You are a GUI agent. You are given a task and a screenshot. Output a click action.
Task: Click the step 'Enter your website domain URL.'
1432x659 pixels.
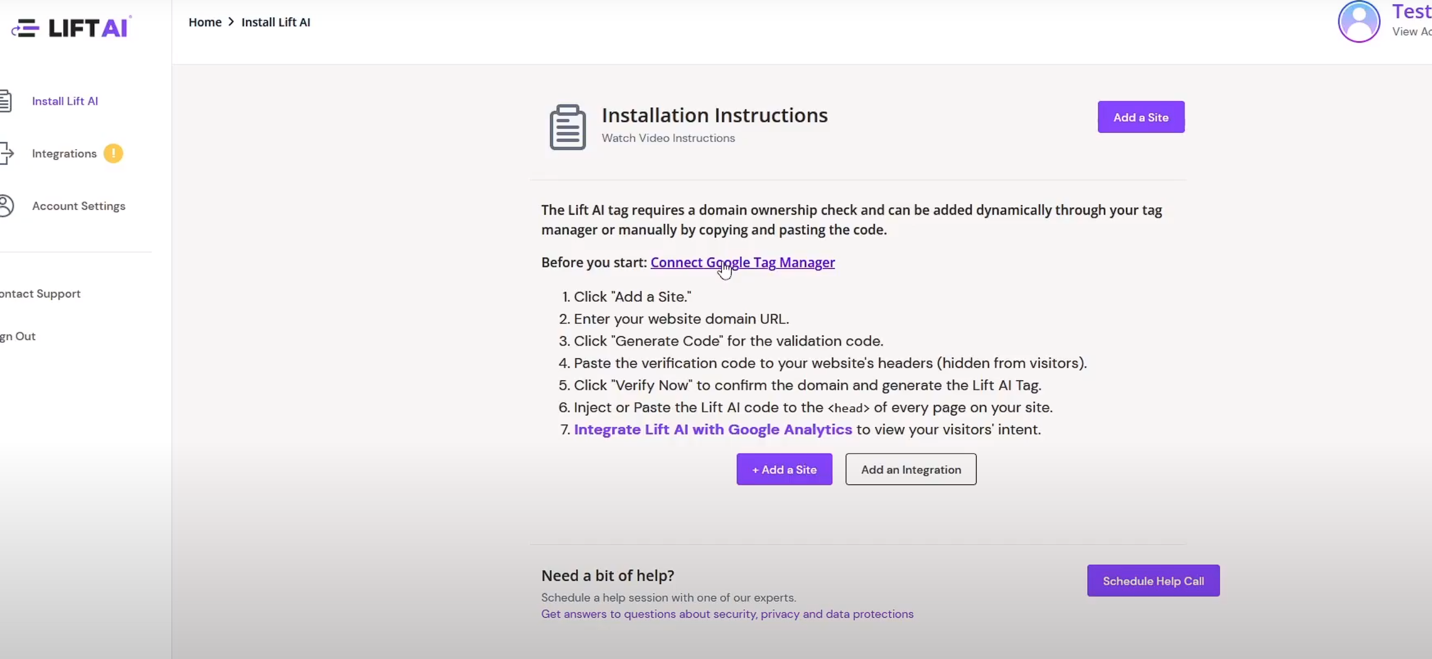click(x=681, y=319)
